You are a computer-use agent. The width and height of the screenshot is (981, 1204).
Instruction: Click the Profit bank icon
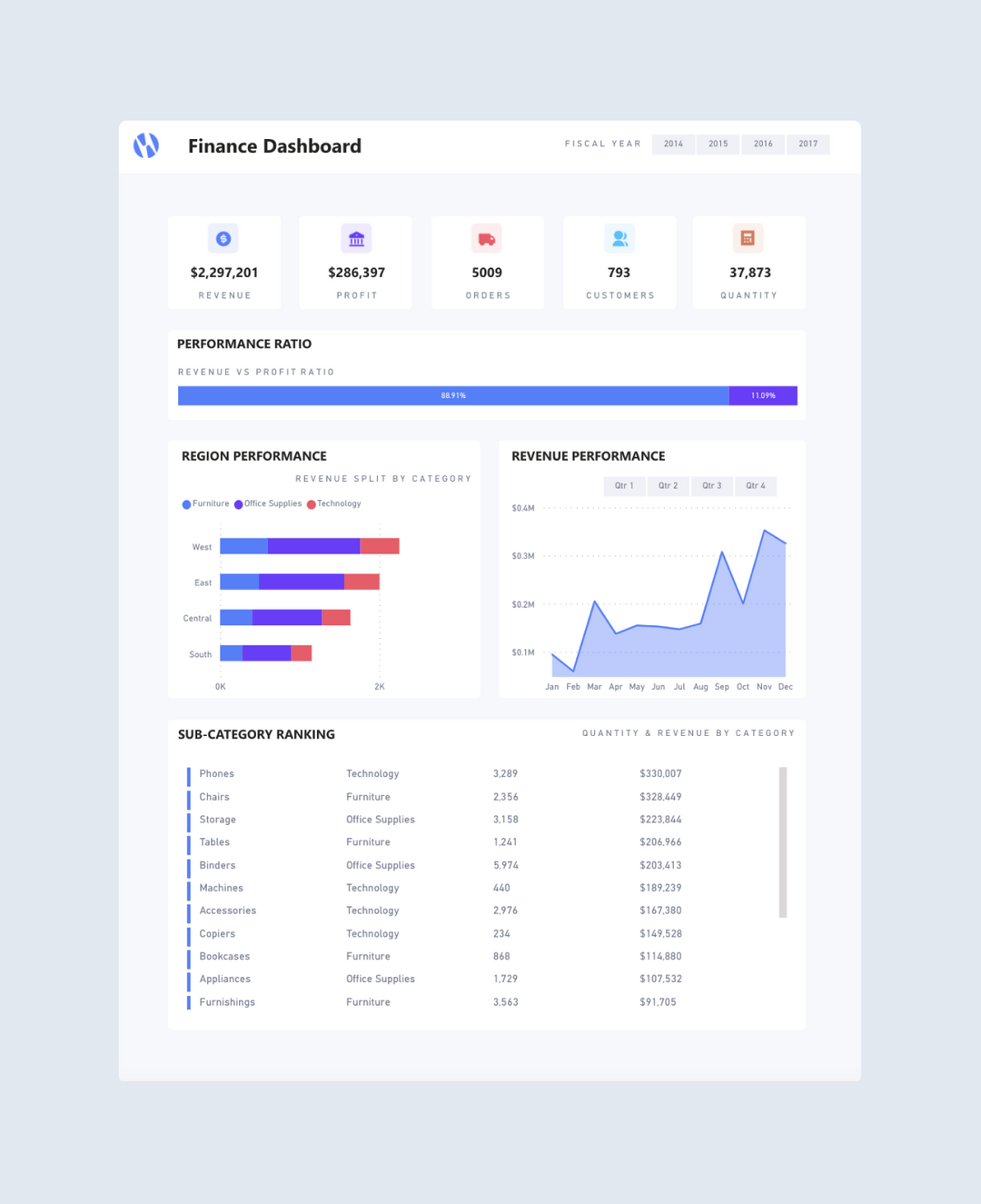pyautogui.click(x=355, y=237)
